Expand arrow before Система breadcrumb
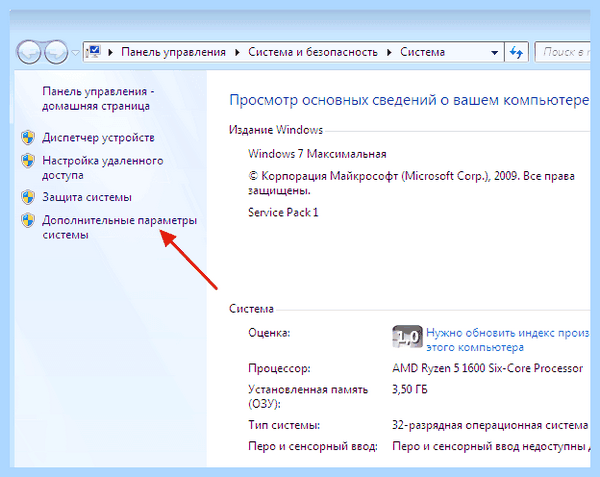This screenshot has height=477, width=600. point(389,52)
